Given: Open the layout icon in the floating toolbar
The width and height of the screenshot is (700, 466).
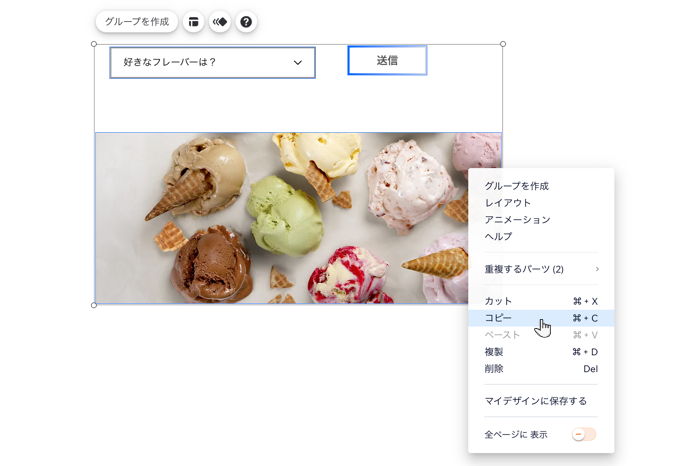Looking at the screenshot, I should point(193,22).
